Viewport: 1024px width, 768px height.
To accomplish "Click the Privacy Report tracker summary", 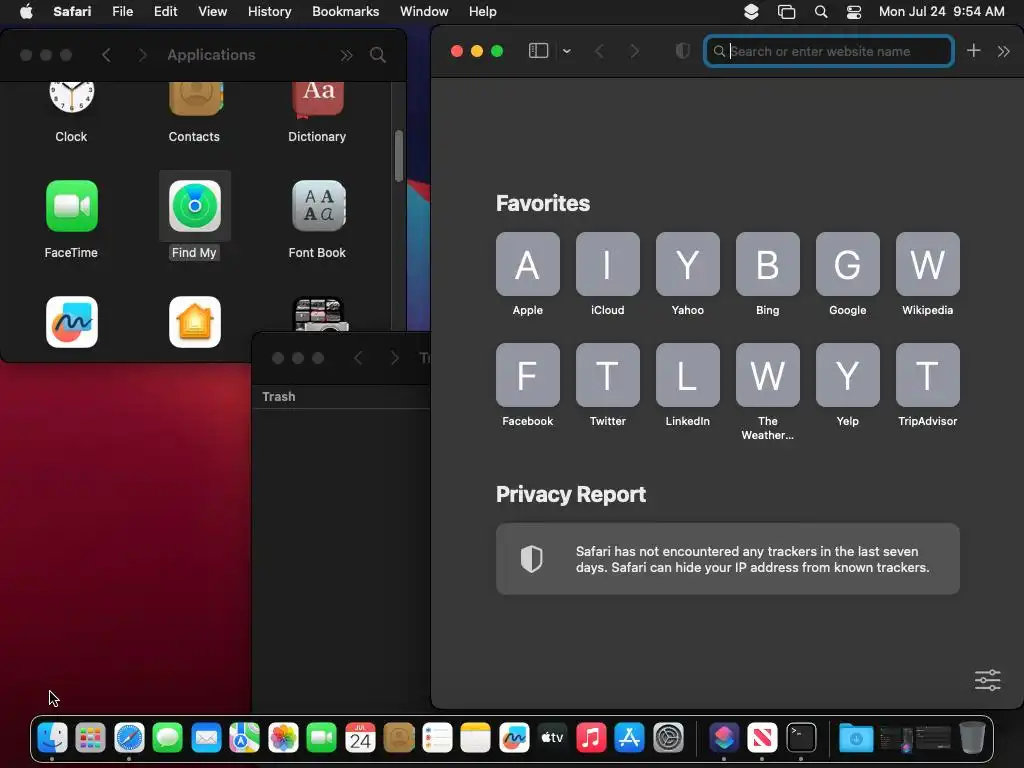I will tap(728, 559).
